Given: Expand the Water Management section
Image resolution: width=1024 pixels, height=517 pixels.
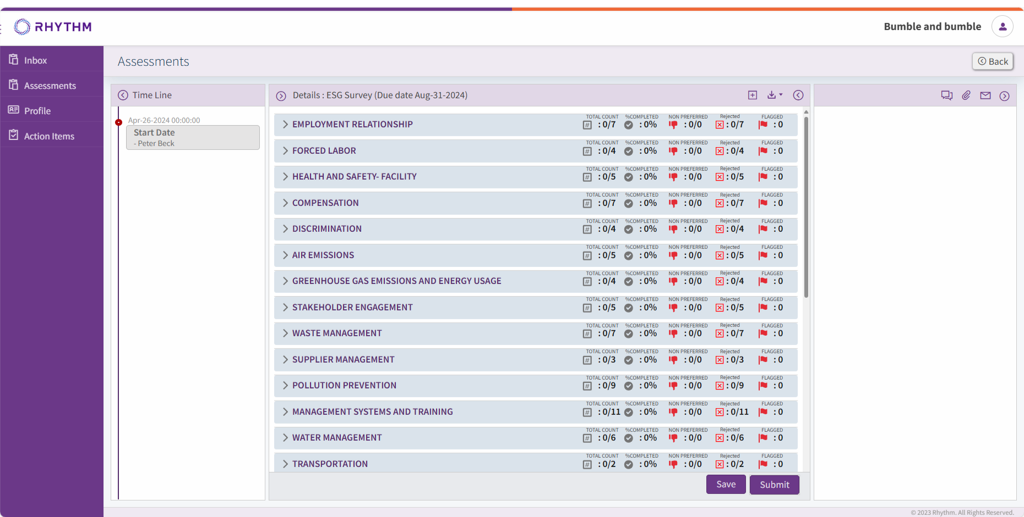Looking at the screenshot, I should pyautogui.click(x=285, y=438).
